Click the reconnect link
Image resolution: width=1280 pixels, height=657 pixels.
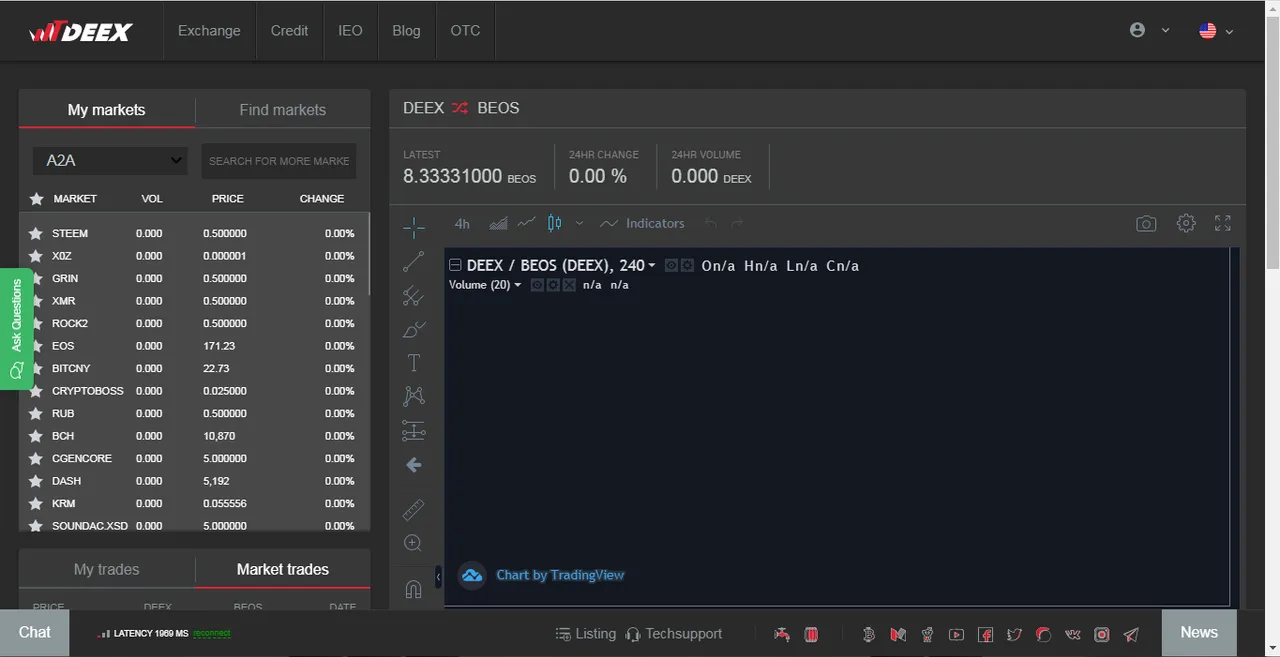pos(212,633)
